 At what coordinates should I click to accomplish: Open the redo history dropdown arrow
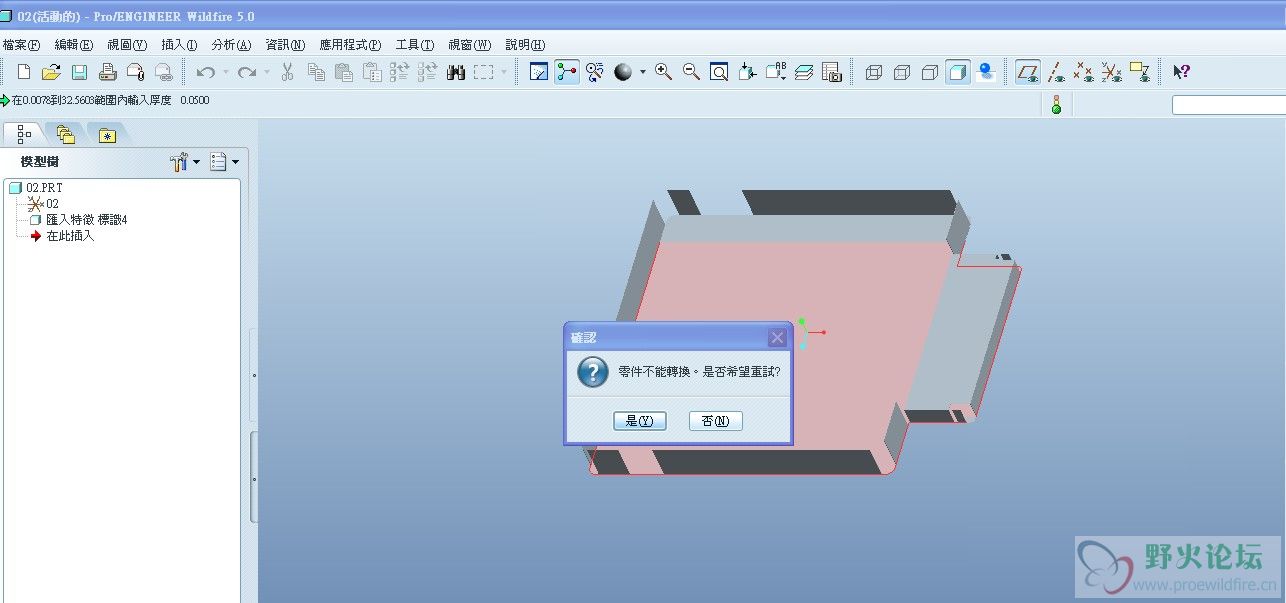click(x=266, y=72)
